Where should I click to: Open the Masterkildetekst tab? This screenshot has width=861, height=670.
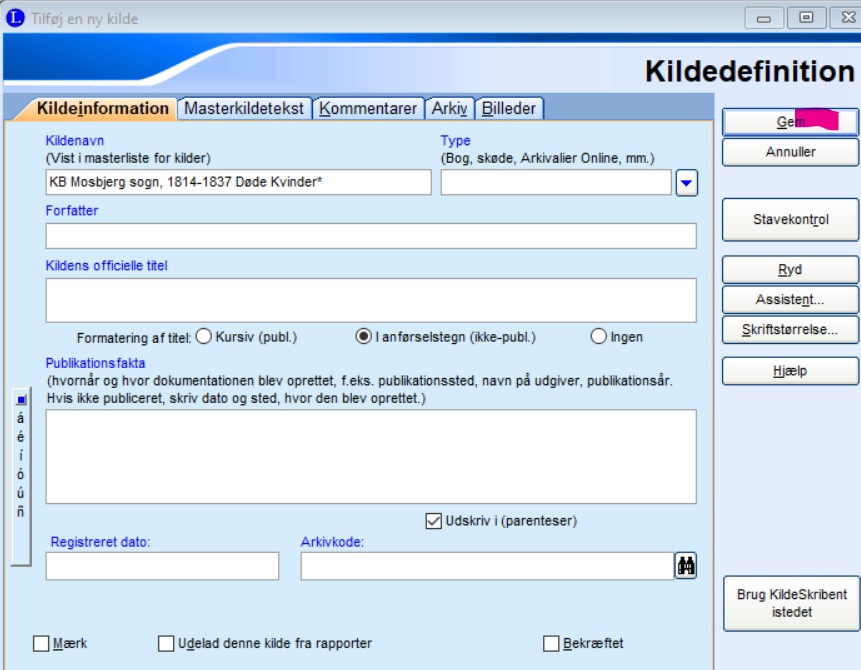(244, 109)
